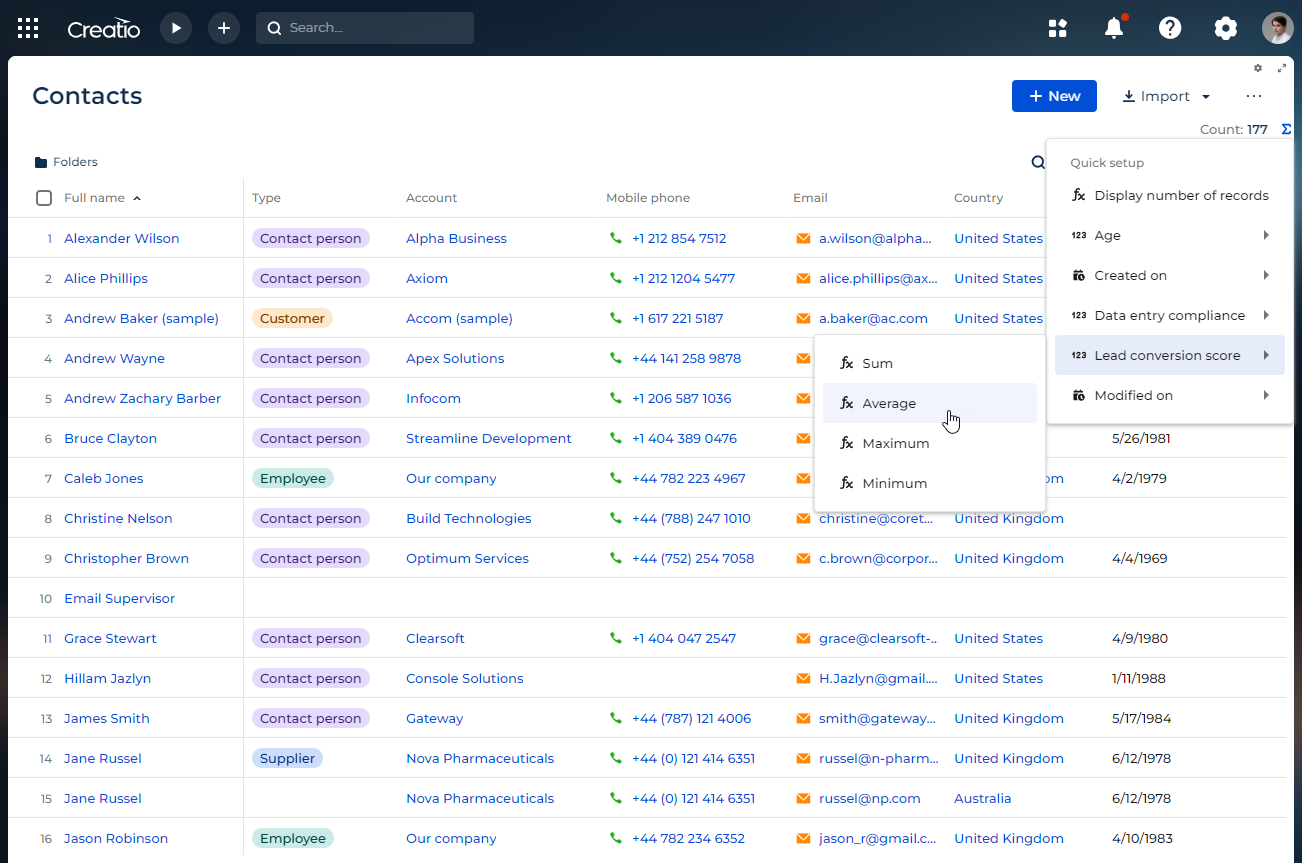The width and height of the screenshot is (1302, 863).
Task: Open the user profile avatar
Action: [1278, 28]
